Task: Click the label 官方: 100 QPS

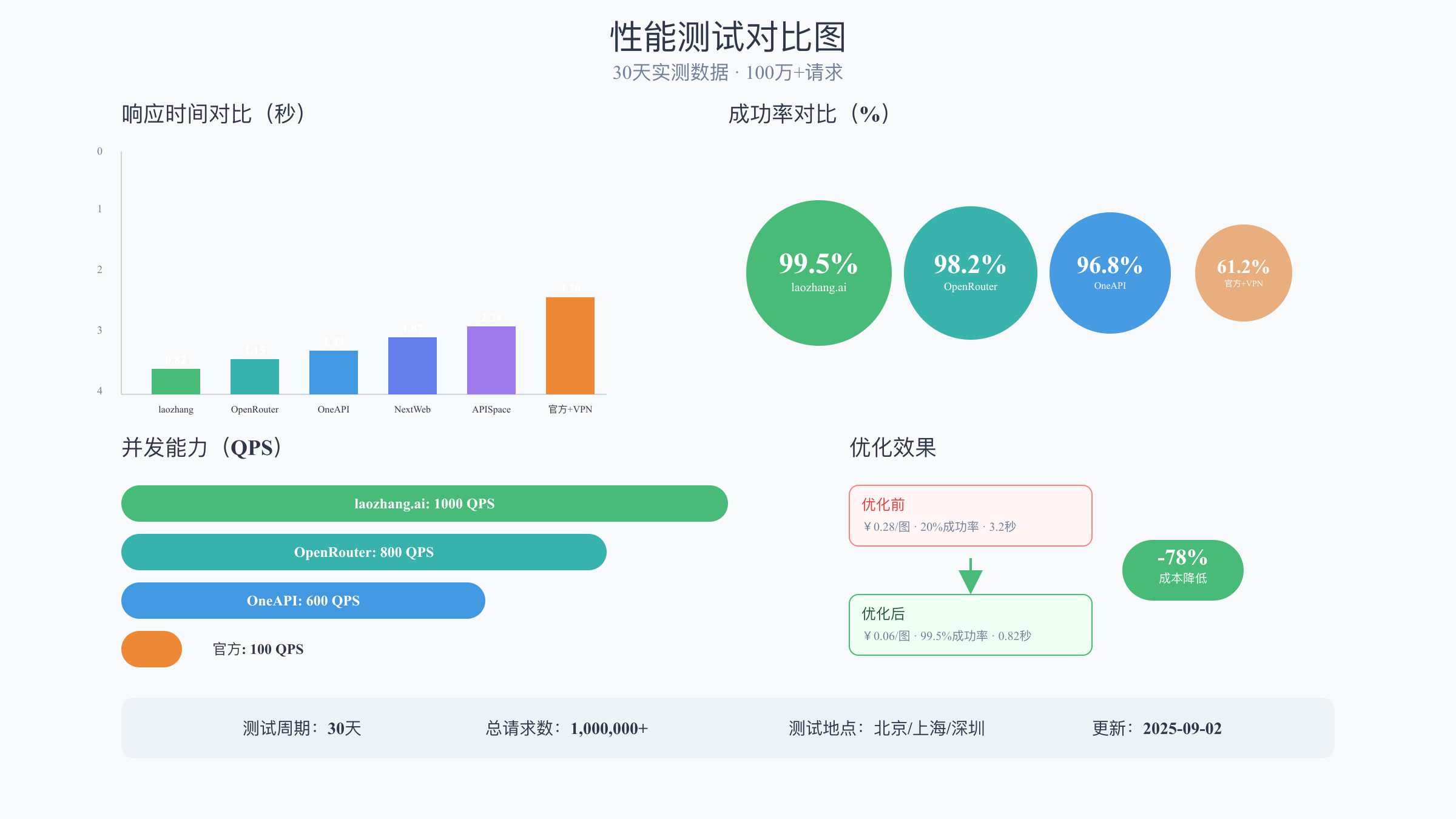Action: pyautogui.click(x=258, y=649)
